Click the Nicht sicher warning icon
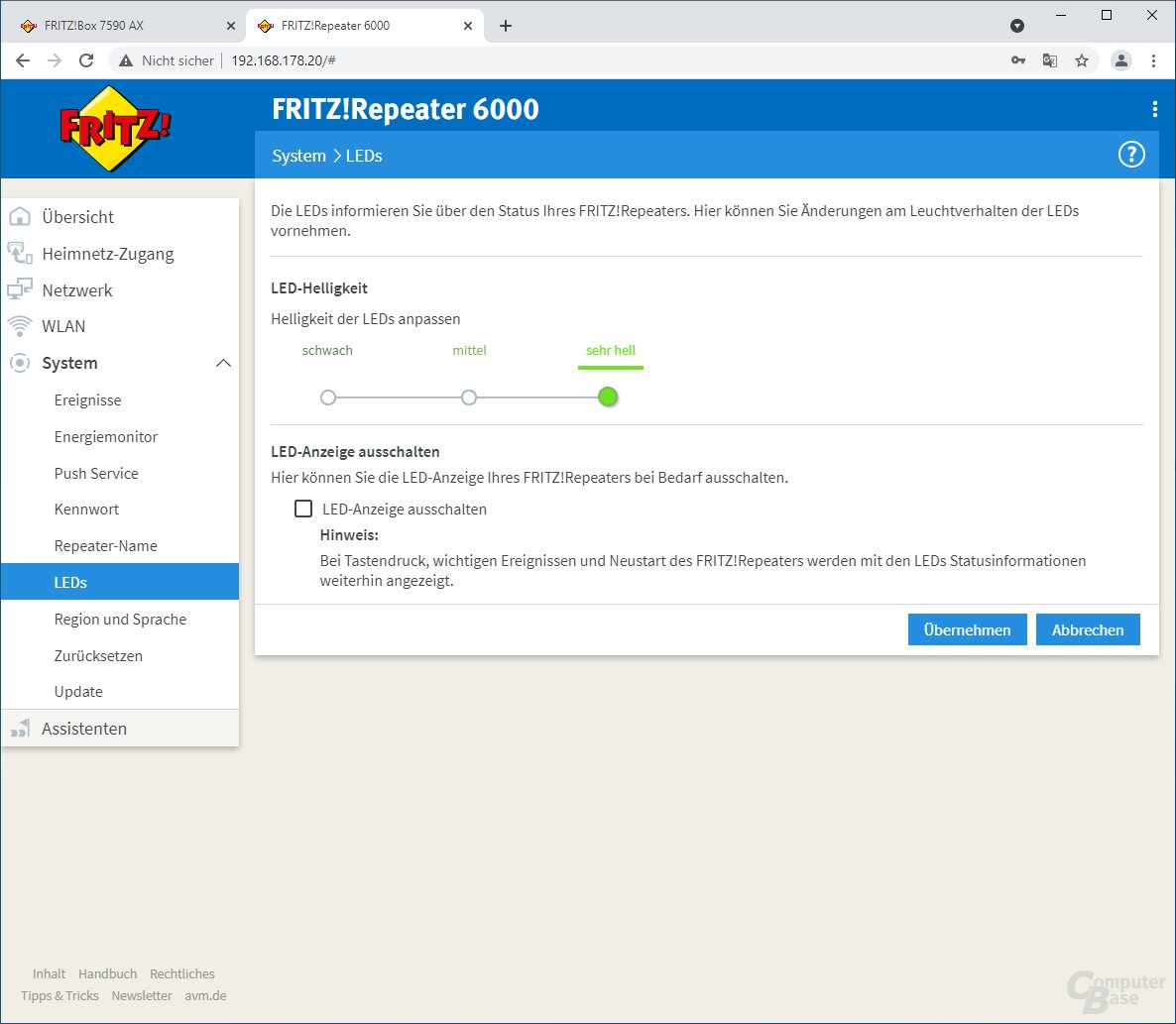The width and height of the screenshot is (1176, 1024). [x=126, y=60]
